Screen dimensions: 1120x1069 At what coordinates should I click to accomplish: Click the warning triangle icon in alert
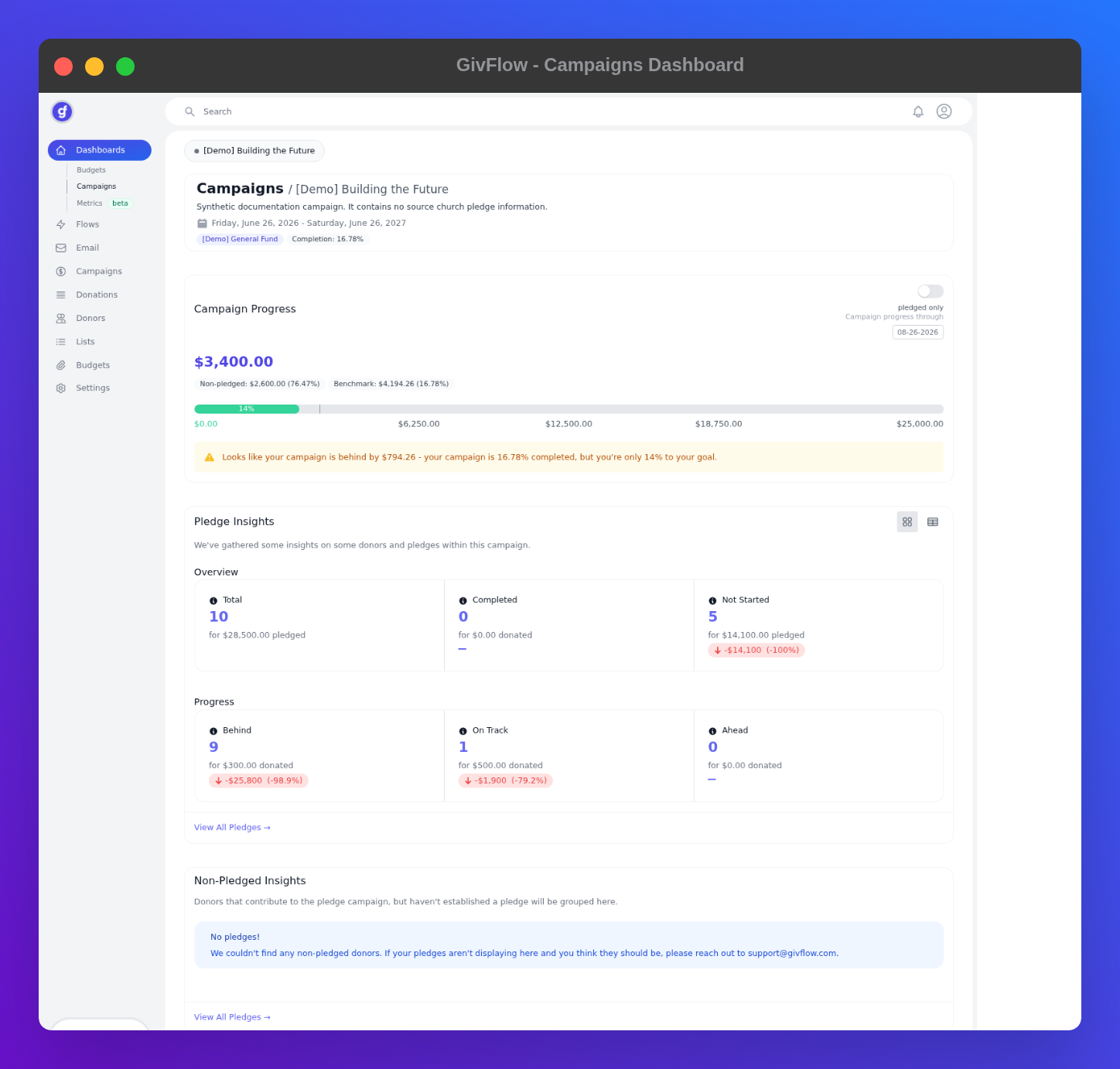209,457
